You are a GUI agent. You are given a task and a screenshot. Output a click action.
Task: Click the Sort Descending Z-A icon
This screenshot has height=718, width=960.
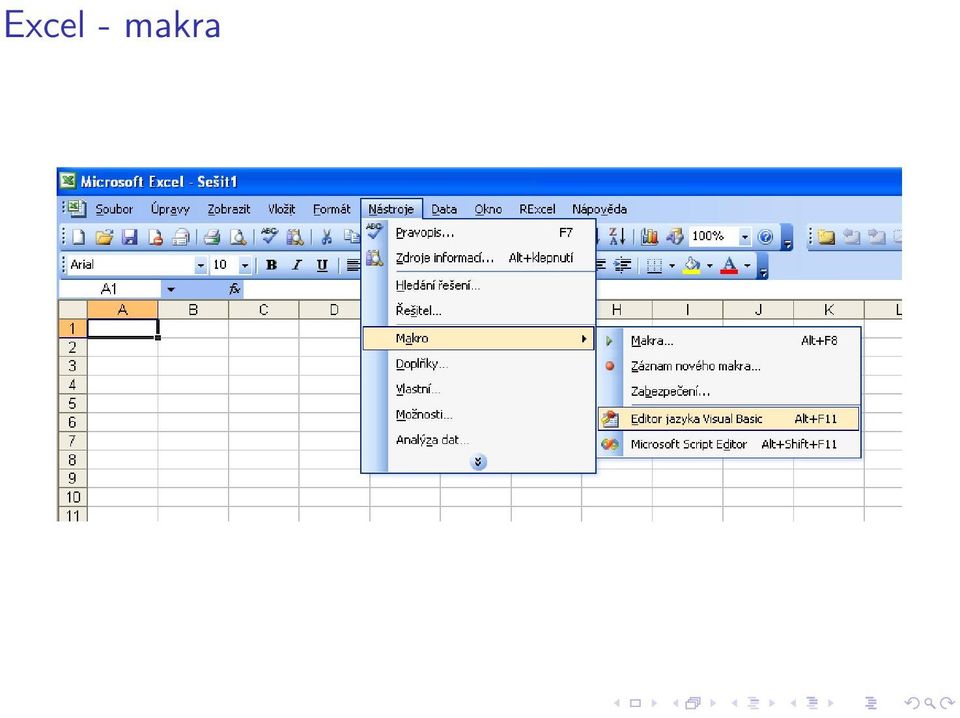[x=617, y=236]
